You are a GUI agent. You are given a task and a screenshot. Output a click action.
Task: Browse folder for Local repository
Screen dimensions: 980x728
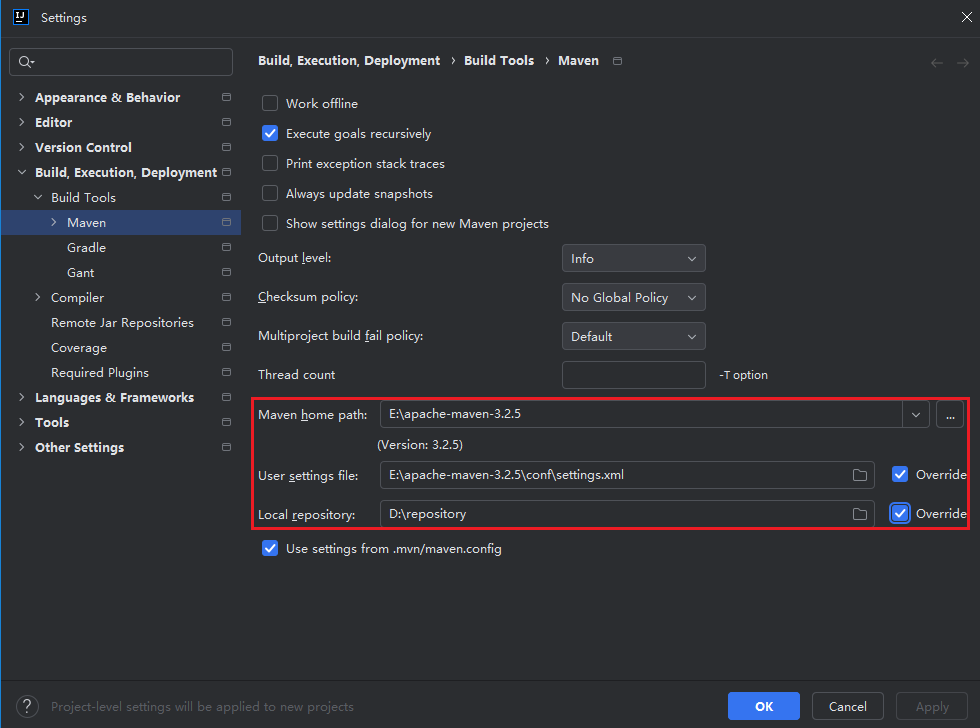point(860,514)
